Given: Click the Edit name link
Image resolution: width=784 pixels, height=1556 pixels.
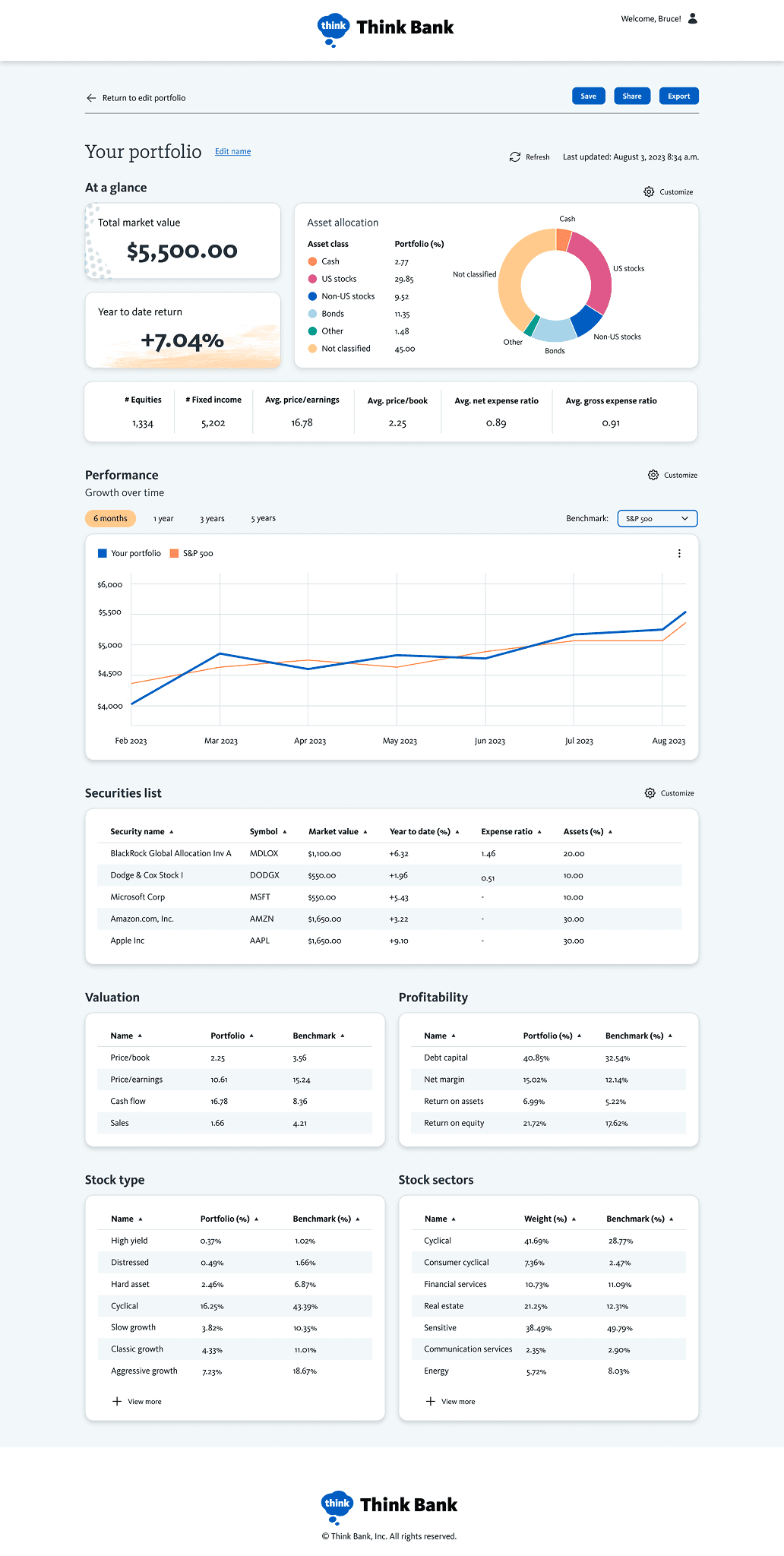Looking at the screenshot, I should coord(232,151).
